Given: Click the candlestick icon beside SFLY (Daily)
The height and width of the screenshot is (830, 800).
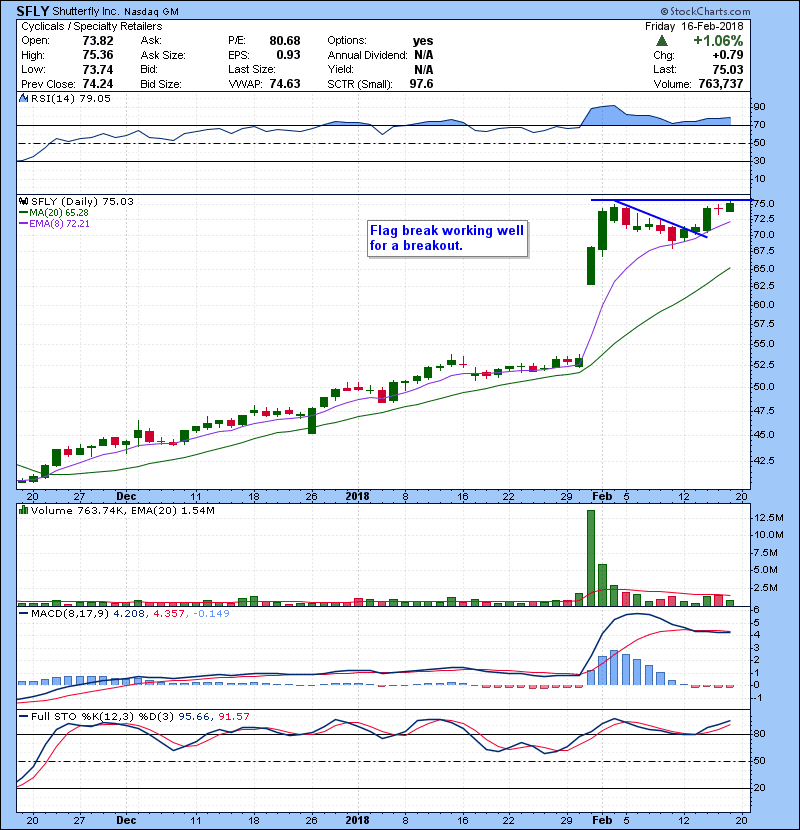Looking at the screenshot, I should [x=23, y=201].
